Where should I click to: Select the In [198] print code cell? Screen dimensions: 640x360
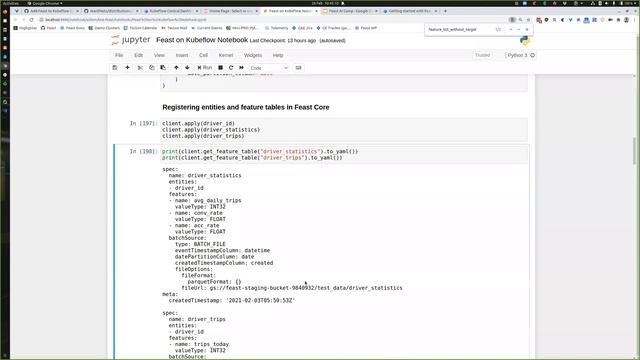[x=344, y=154]
